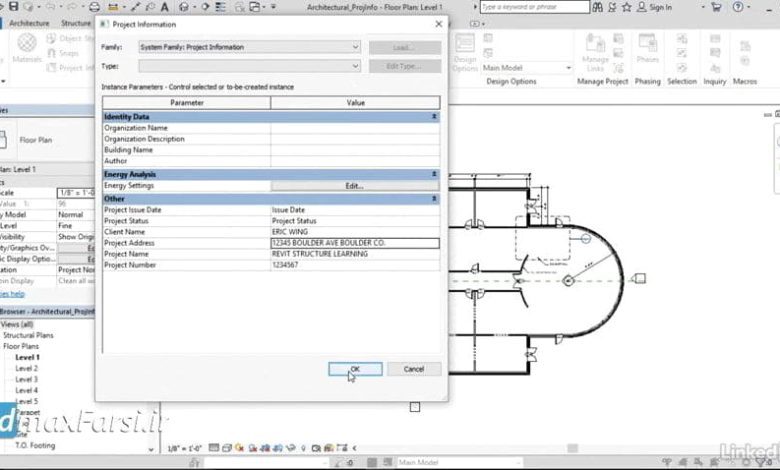Select Level 2 in Project Browser
The height and width of the screenshot is (470, 780).
point(26,368)
